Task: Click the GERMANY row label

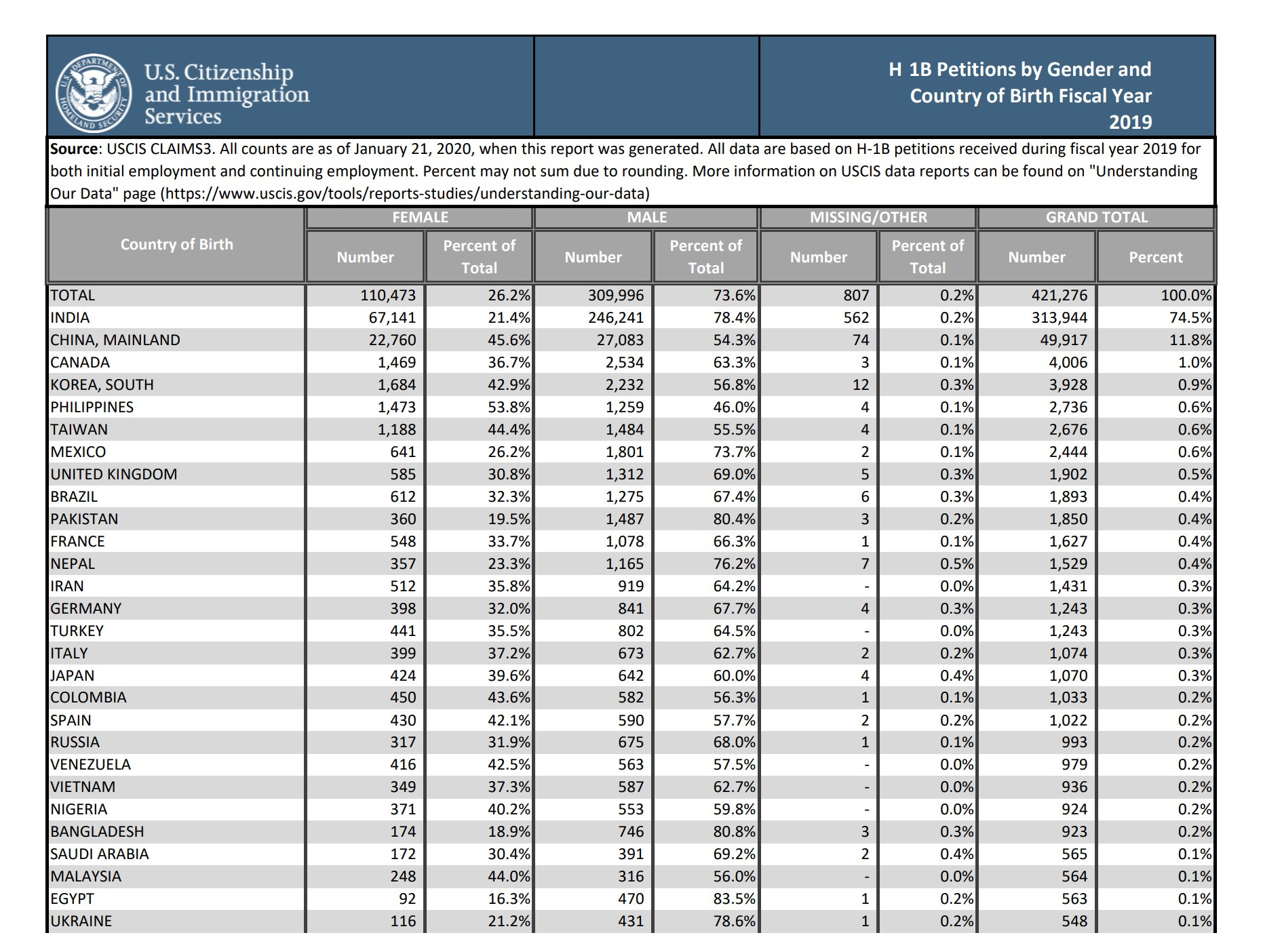Action: coord(85,609)
